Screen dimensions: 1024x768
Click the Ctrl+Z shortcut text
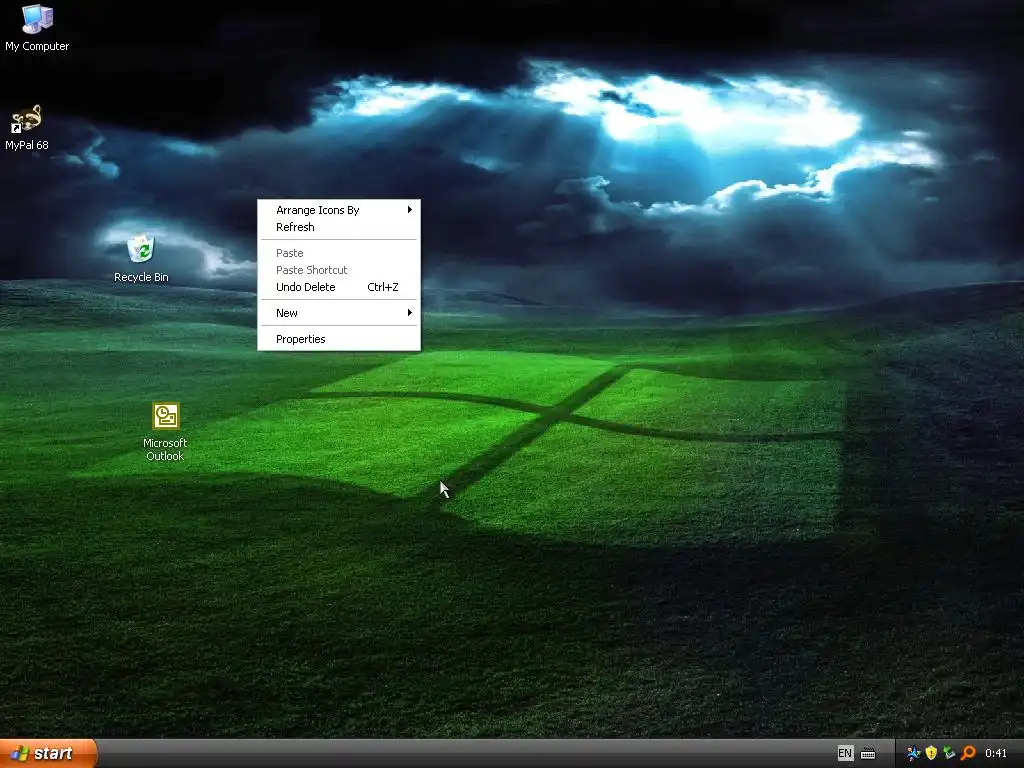click(x=383, y=287)
